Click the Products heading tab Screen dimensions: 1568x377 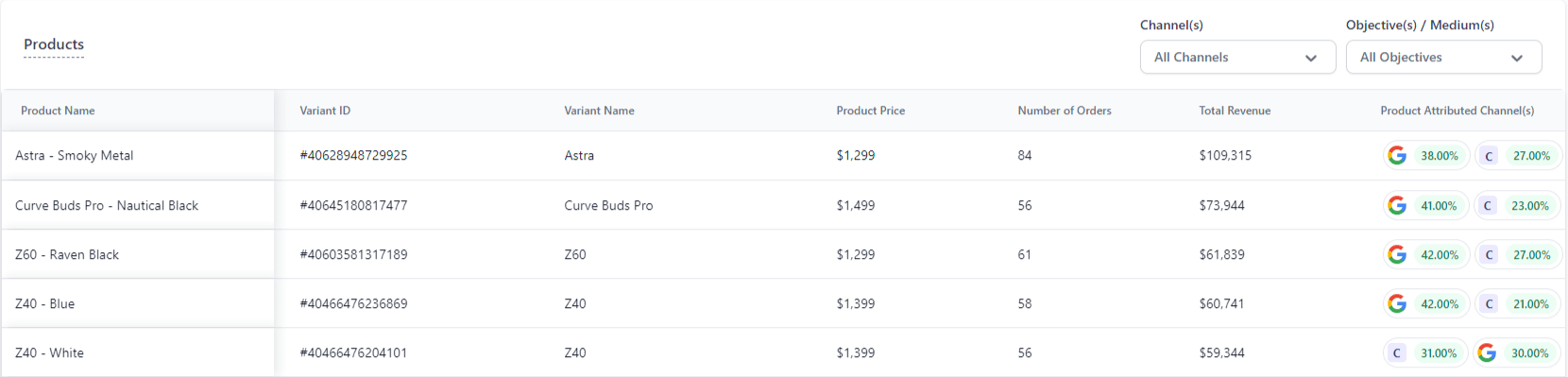pos(54,44)
